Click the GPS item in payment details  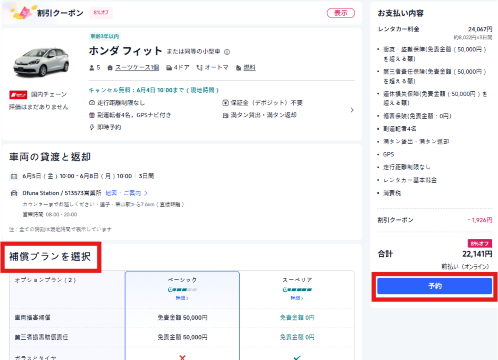(x=389, y=155)
